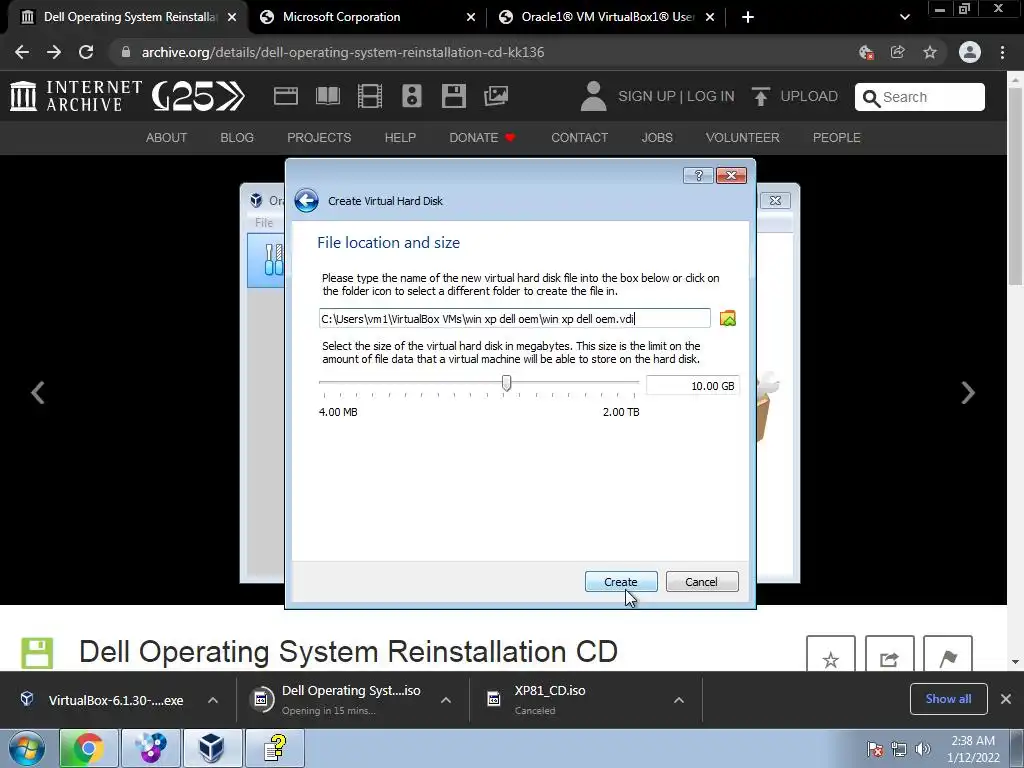
Task: Open the DONATE menu item
Action: (x=482, y=138)
